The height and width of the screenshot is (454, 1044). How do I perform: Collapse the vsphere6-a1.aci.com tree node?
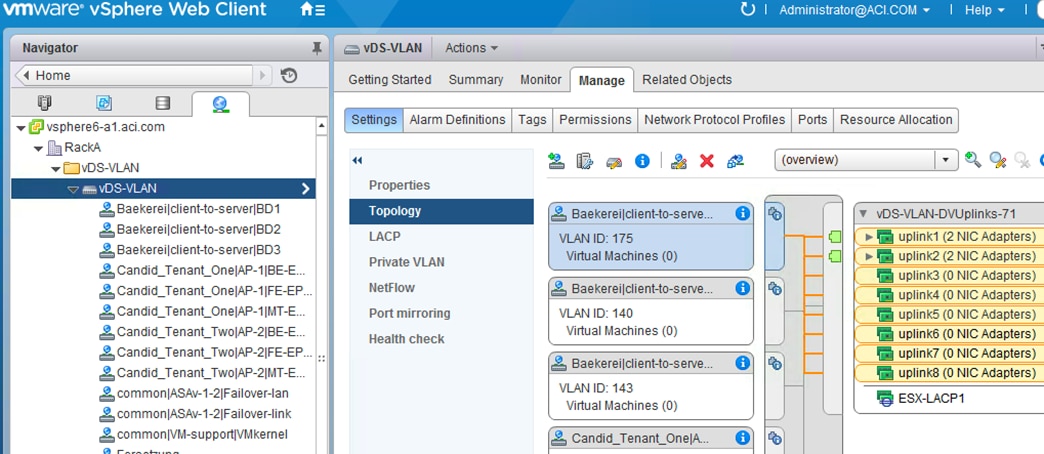coord(21,128)
